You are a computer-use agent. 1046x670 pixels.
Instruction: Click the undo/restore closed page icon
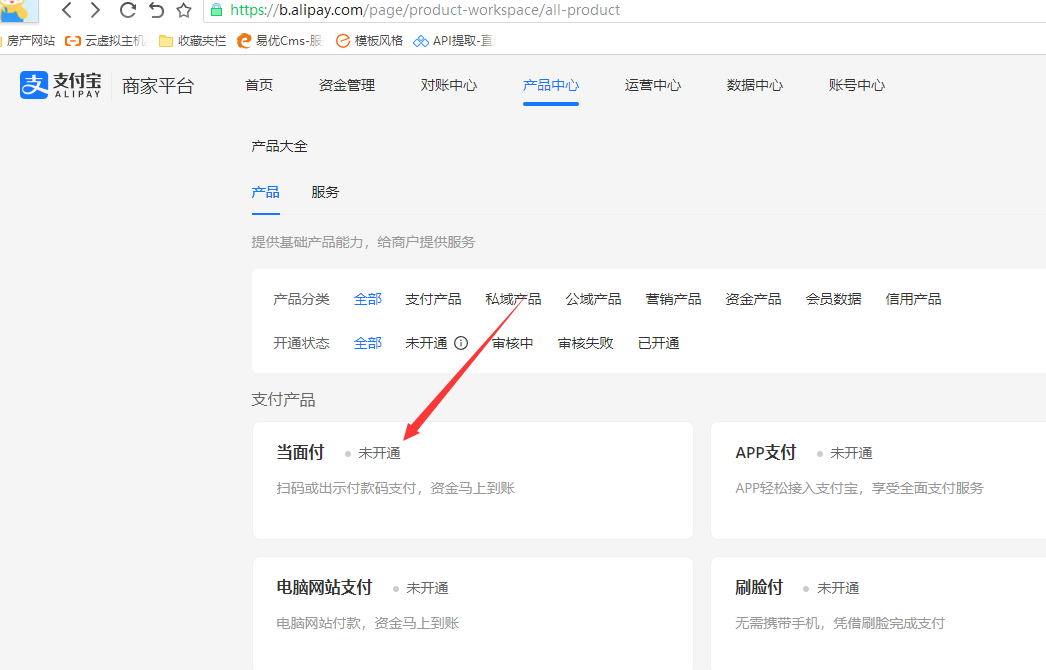pos(156,10)
